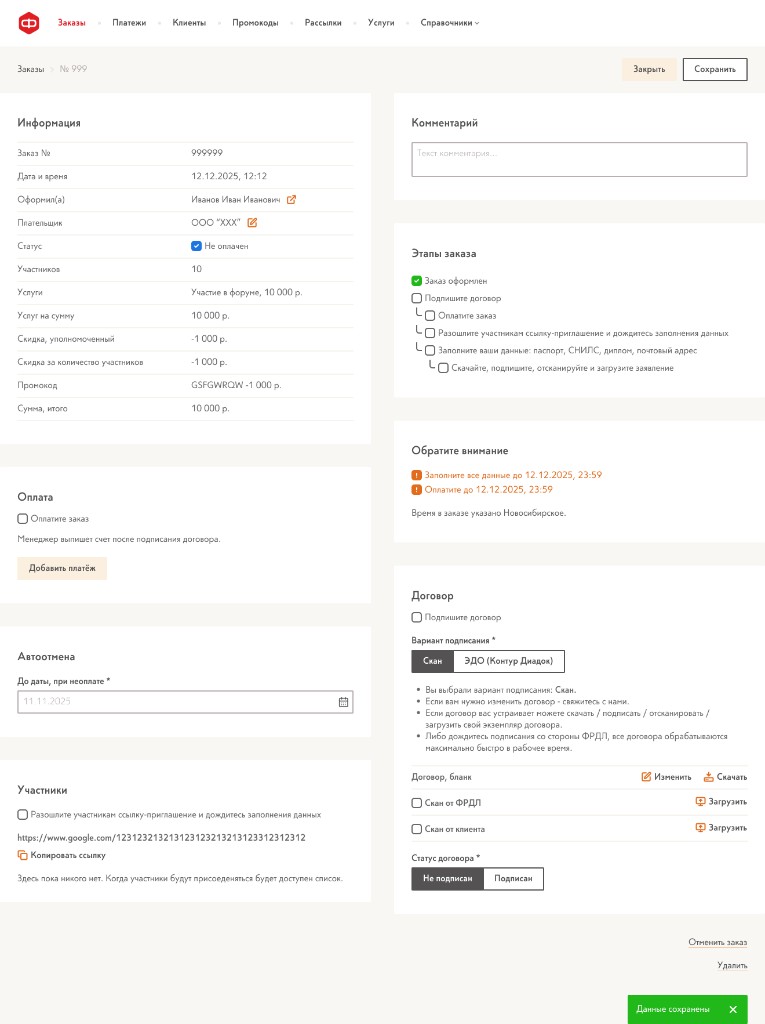Click Загрузить for Скан от клиента
765x1024 pixels.
[x=728, y=827]
